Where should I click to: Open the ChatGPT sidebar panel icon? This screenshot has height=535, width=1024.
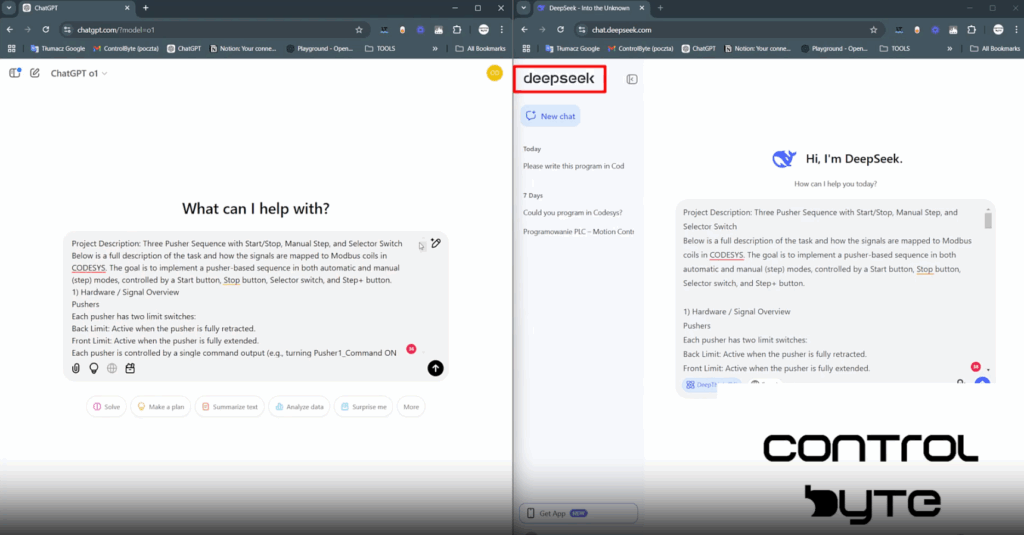pos(15,73)
